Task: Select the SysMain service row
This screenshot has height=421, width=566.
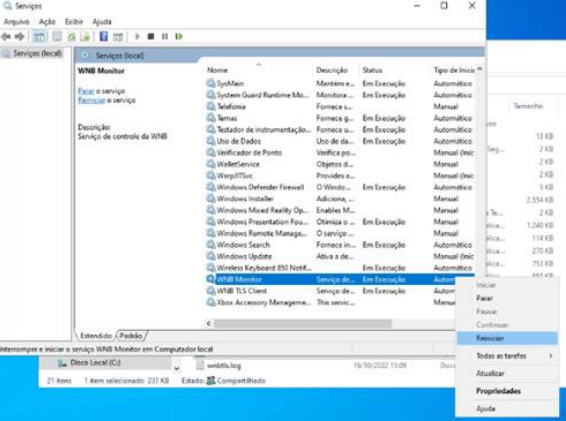Action: tap(339, 83)
